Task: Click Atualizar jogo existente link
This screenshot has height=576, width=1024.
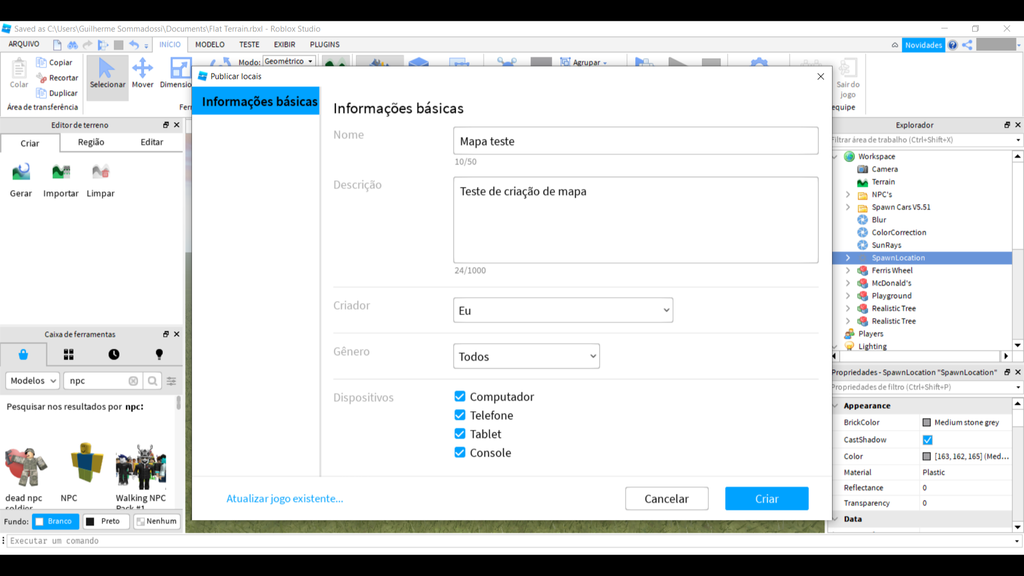Action: (x=285, y=498)
